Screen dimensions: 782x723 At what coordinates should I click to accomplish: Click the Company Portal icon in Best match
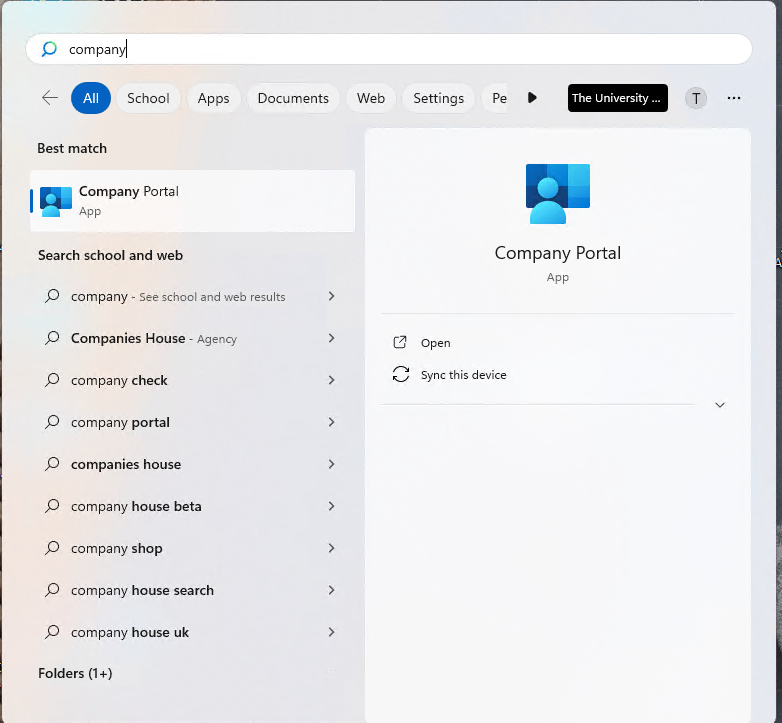pos(56,201)
